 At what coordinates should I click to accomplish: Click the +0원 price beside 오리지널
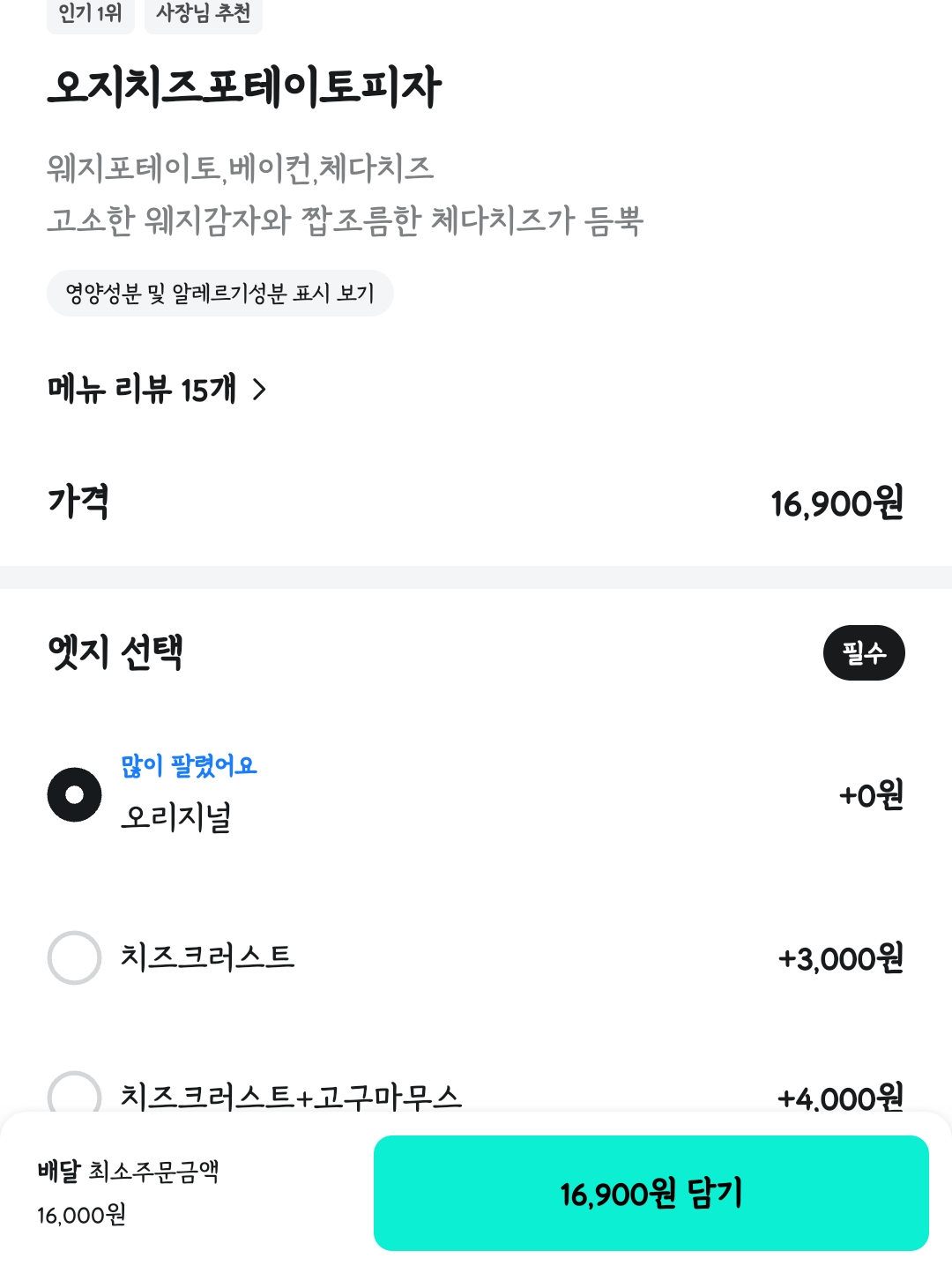click(871, 795)
